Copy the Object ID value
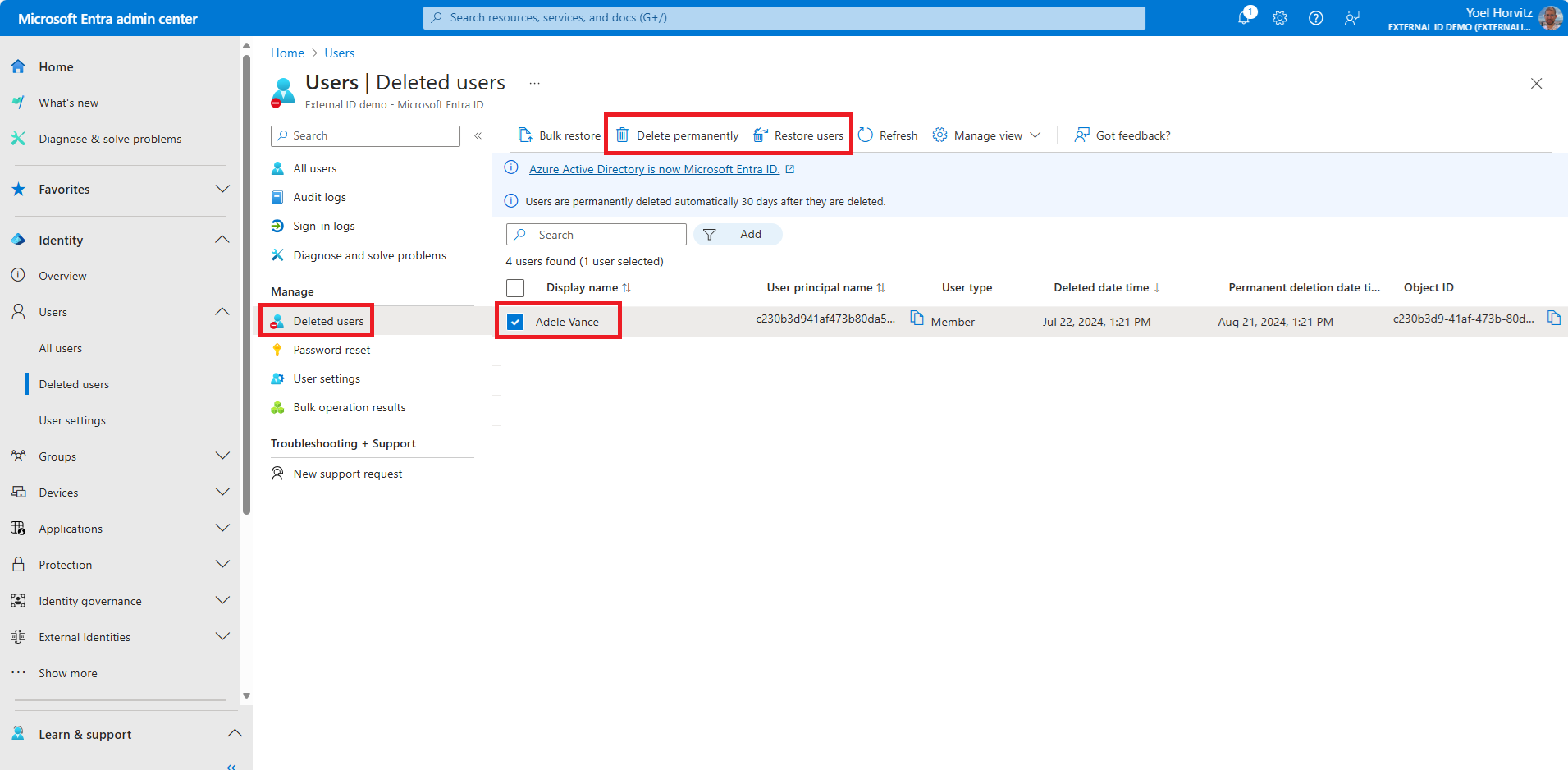The image size is (1568, 770). coord(1554,319)
